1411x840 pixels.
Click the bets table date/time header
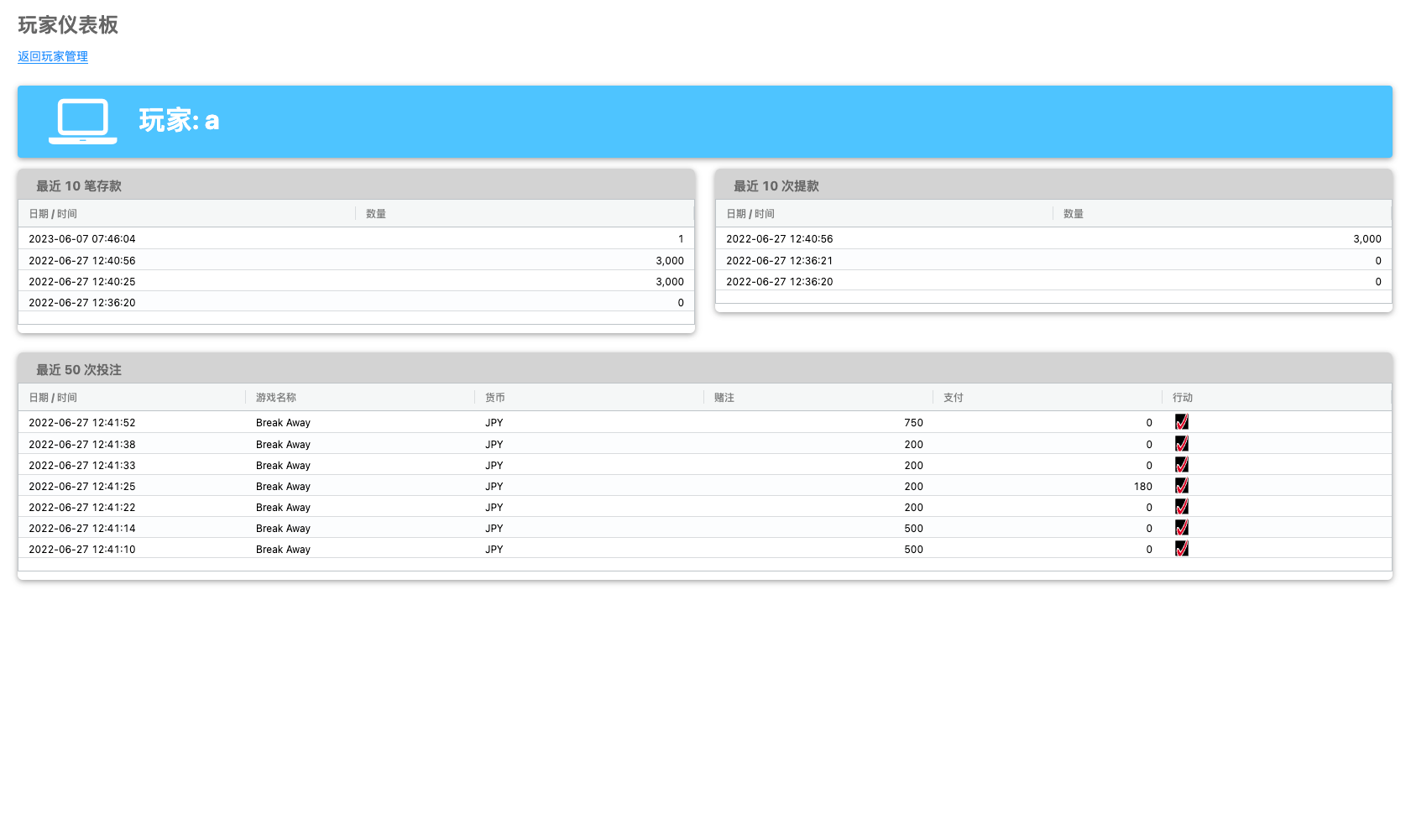click(x=53, y=398)
